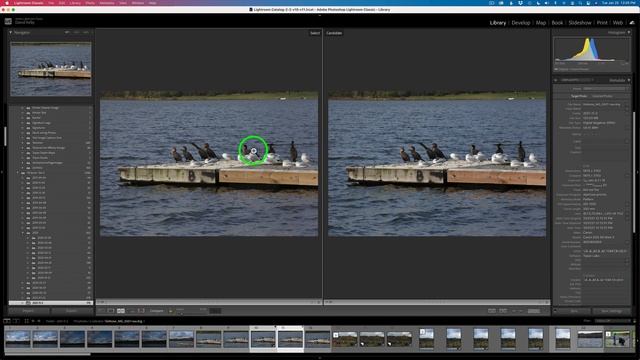Select the highlighted folder row at list bottom
The image size is (640, 360).
point(51,303)
